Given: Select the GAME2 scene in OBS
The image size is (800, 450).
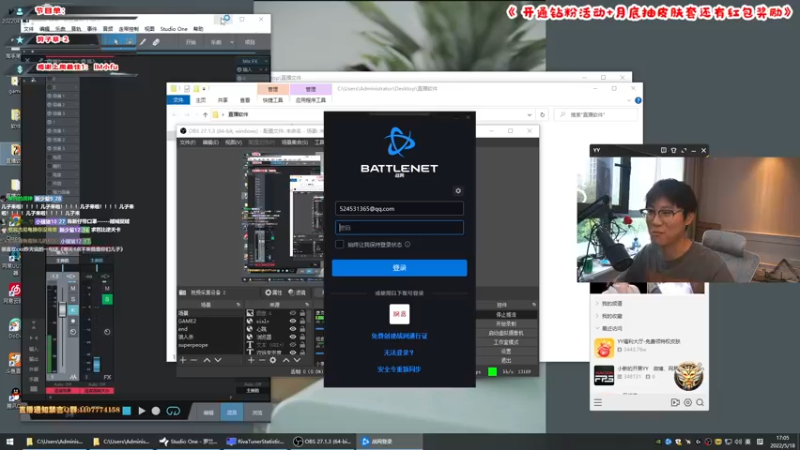Looking at the screenshot, I should tap(210, 321).
